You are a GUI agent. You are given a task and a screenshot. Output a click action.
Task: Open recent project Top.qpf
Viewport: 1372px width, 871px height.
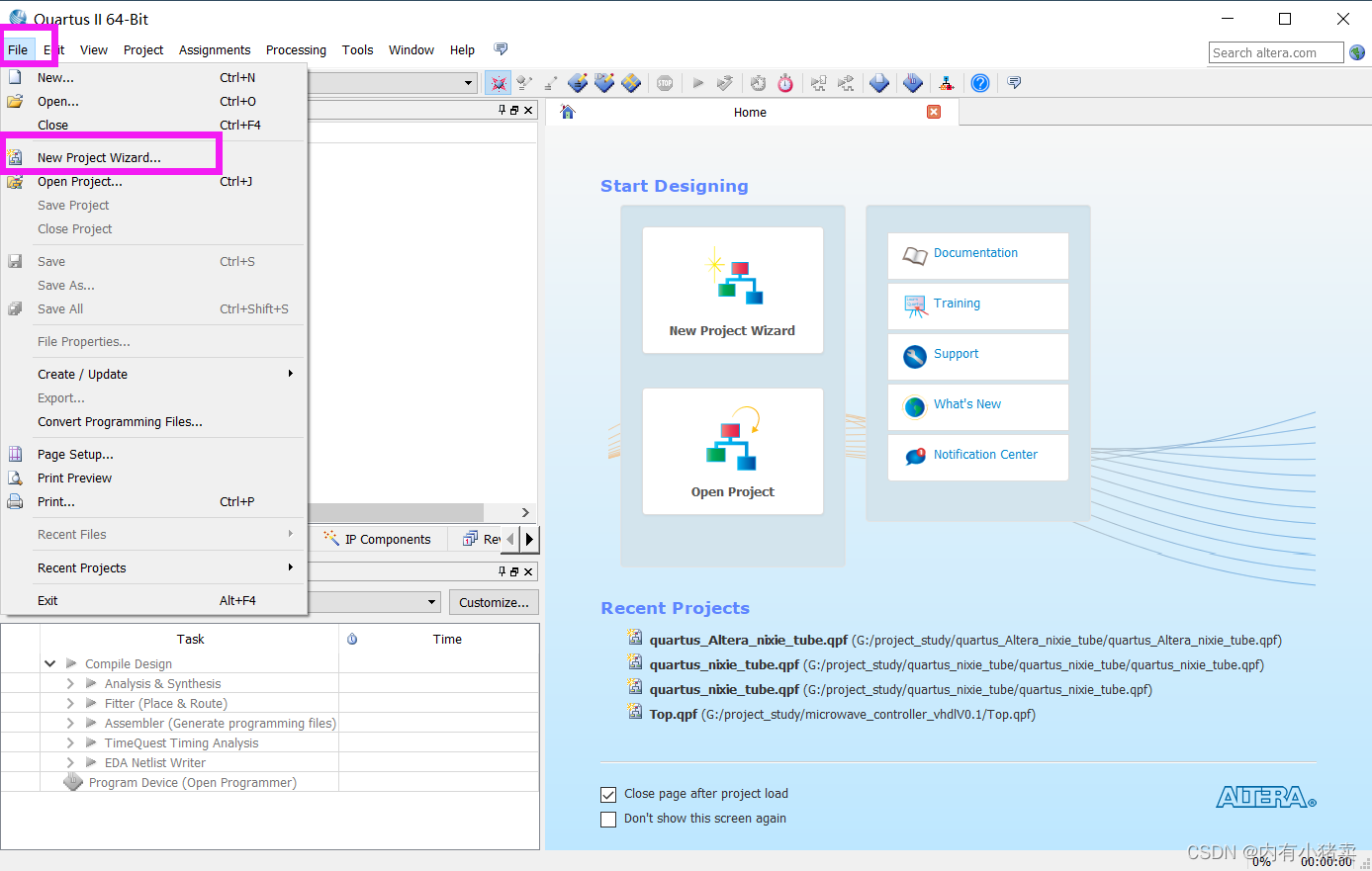[674, 714]
